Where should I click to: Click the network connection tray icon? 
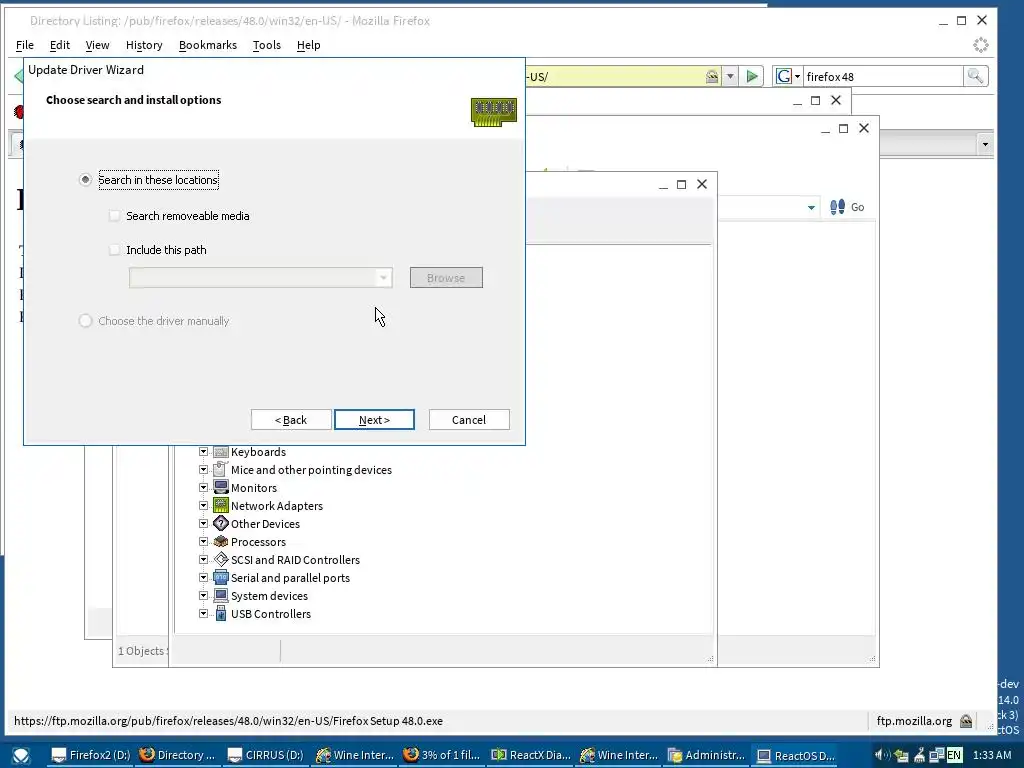[936, 756]
